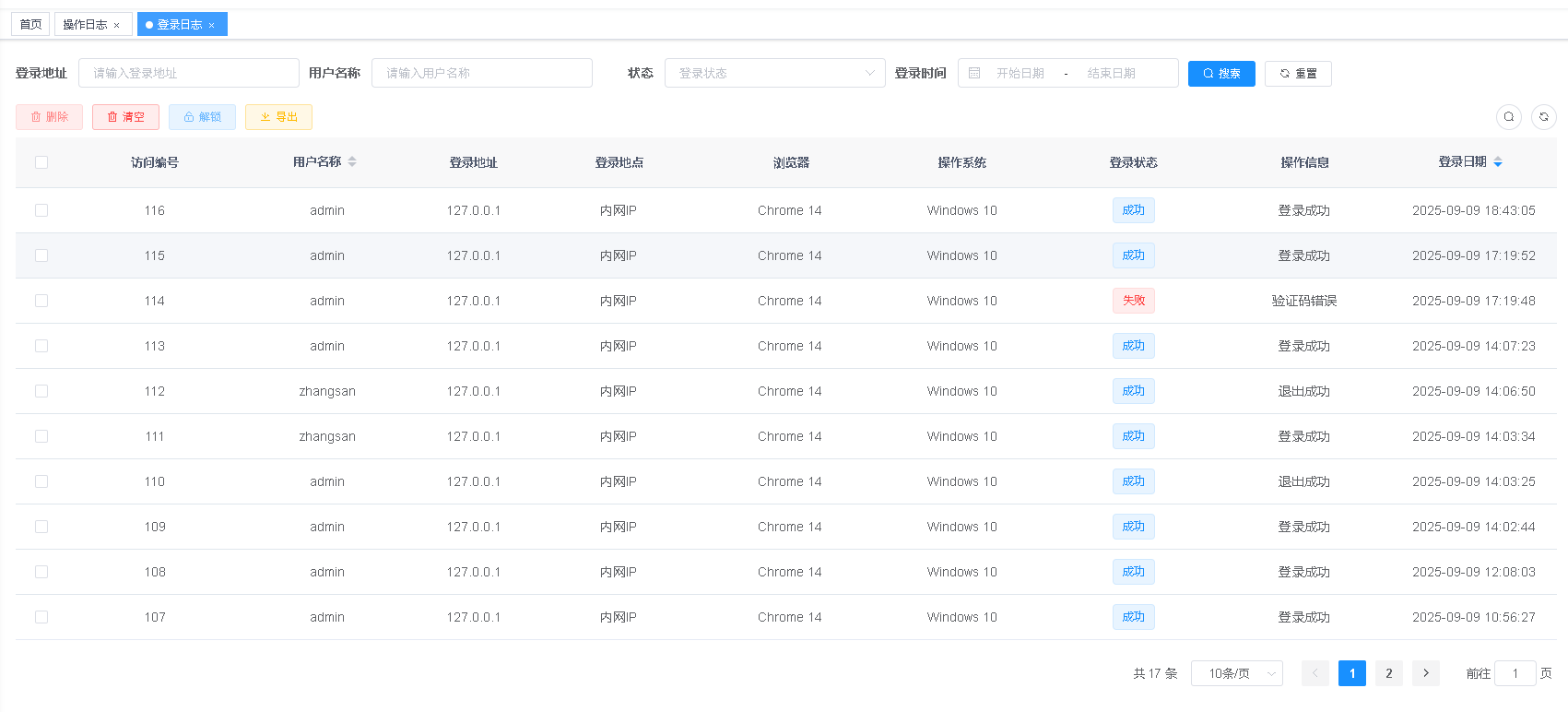Image resolution: width=1568 pixels, height=712 pixels.
Task: Sort table by 用户名称 column arrows
Action: click(x=352, y=162)
